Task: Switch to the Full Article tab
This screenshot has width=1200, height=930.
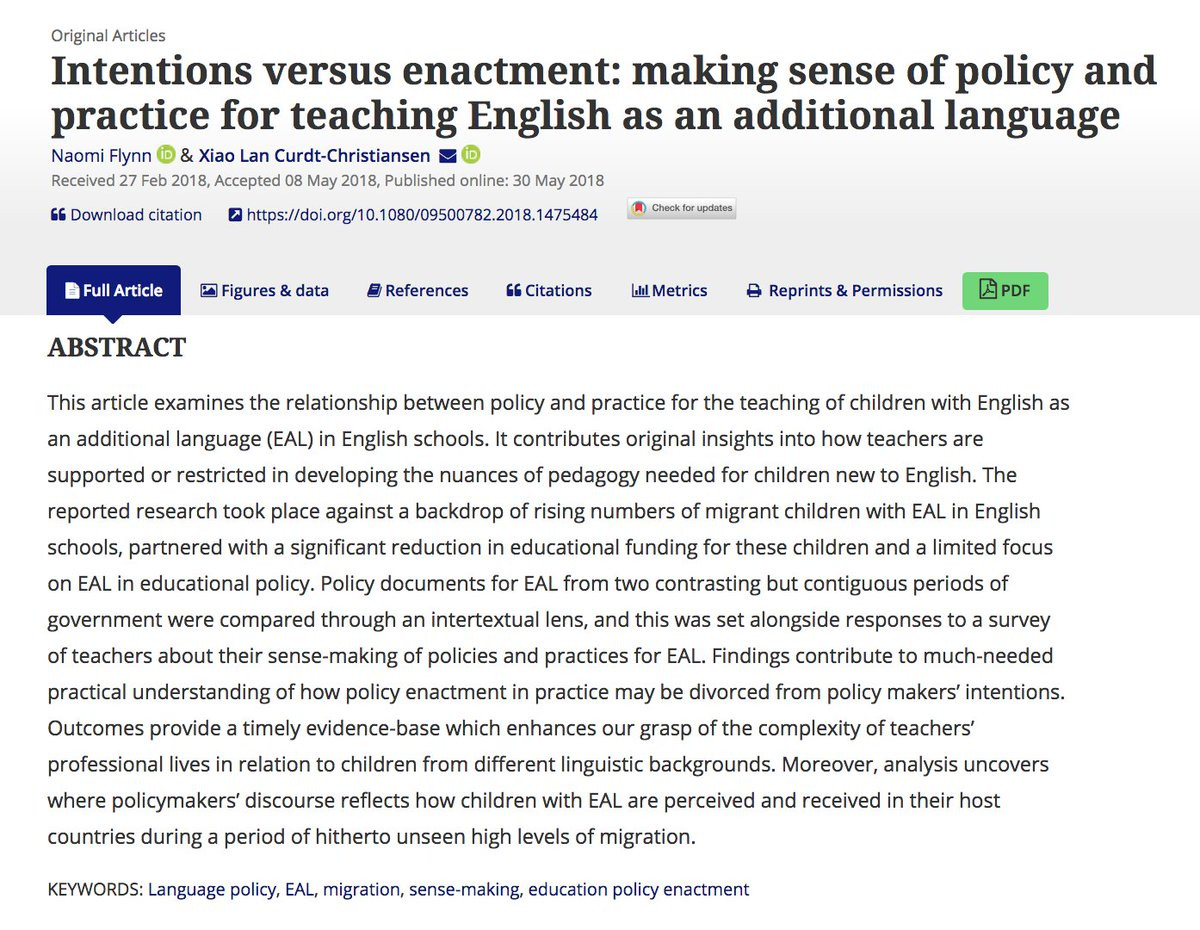Action: (x=113, y=290)
